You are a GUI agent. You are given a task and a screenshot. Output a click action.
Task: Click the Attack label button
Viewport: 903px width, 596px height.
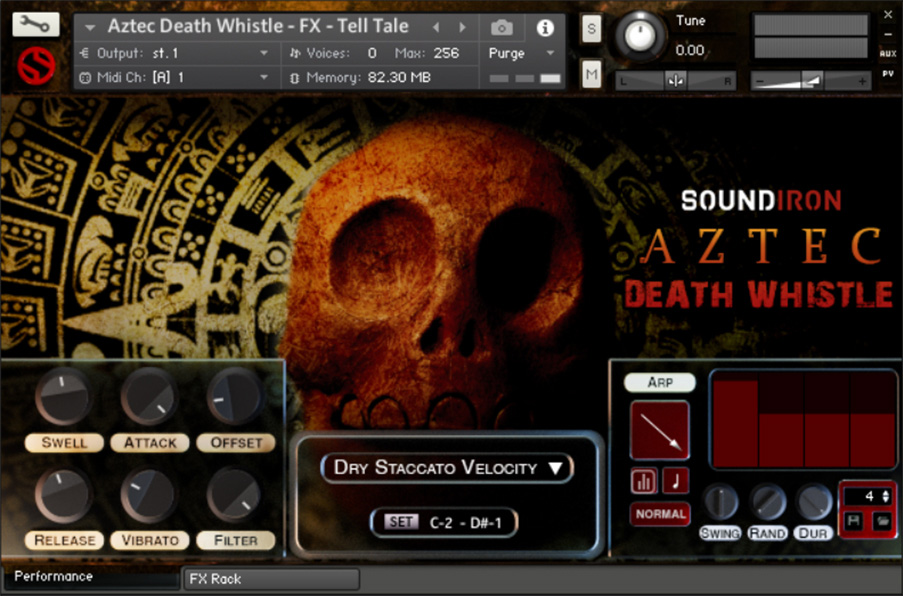click(150, 442)
